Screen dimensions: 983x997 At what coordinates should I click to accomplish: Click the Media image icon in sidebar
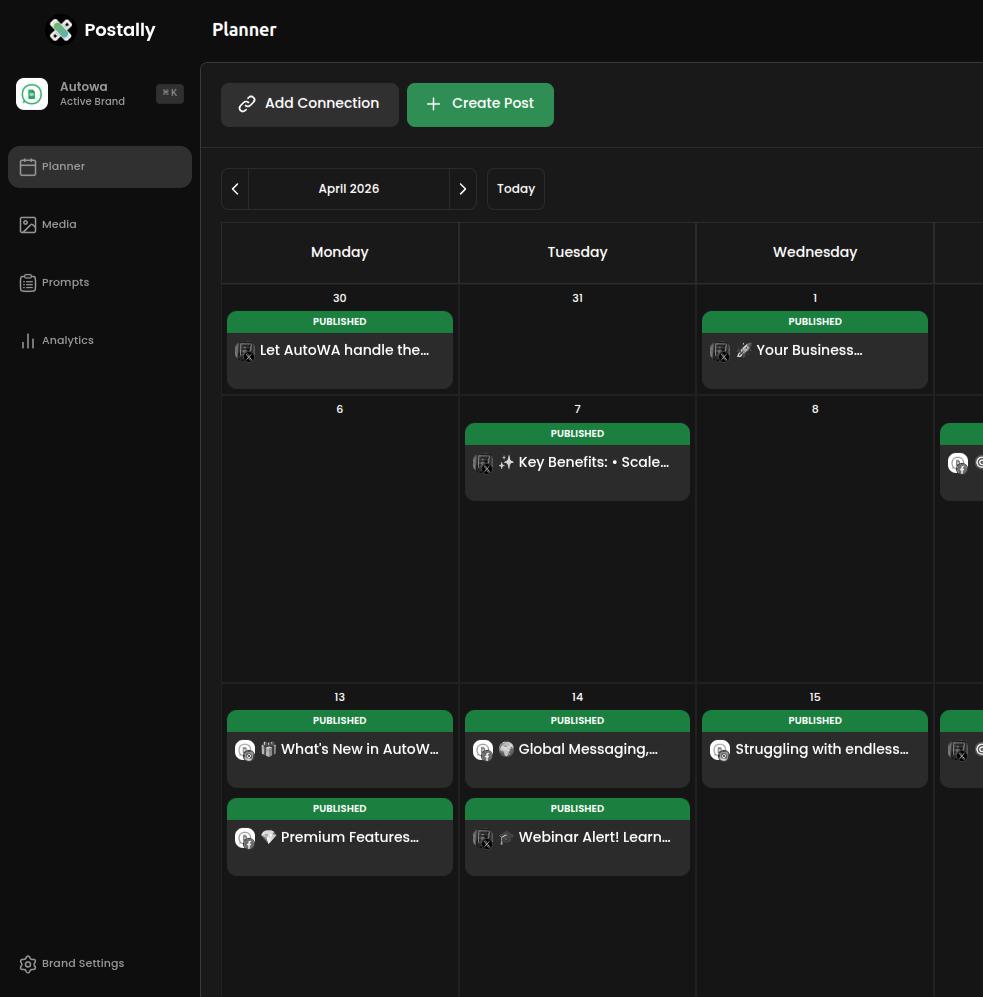[x=27, y=225]
